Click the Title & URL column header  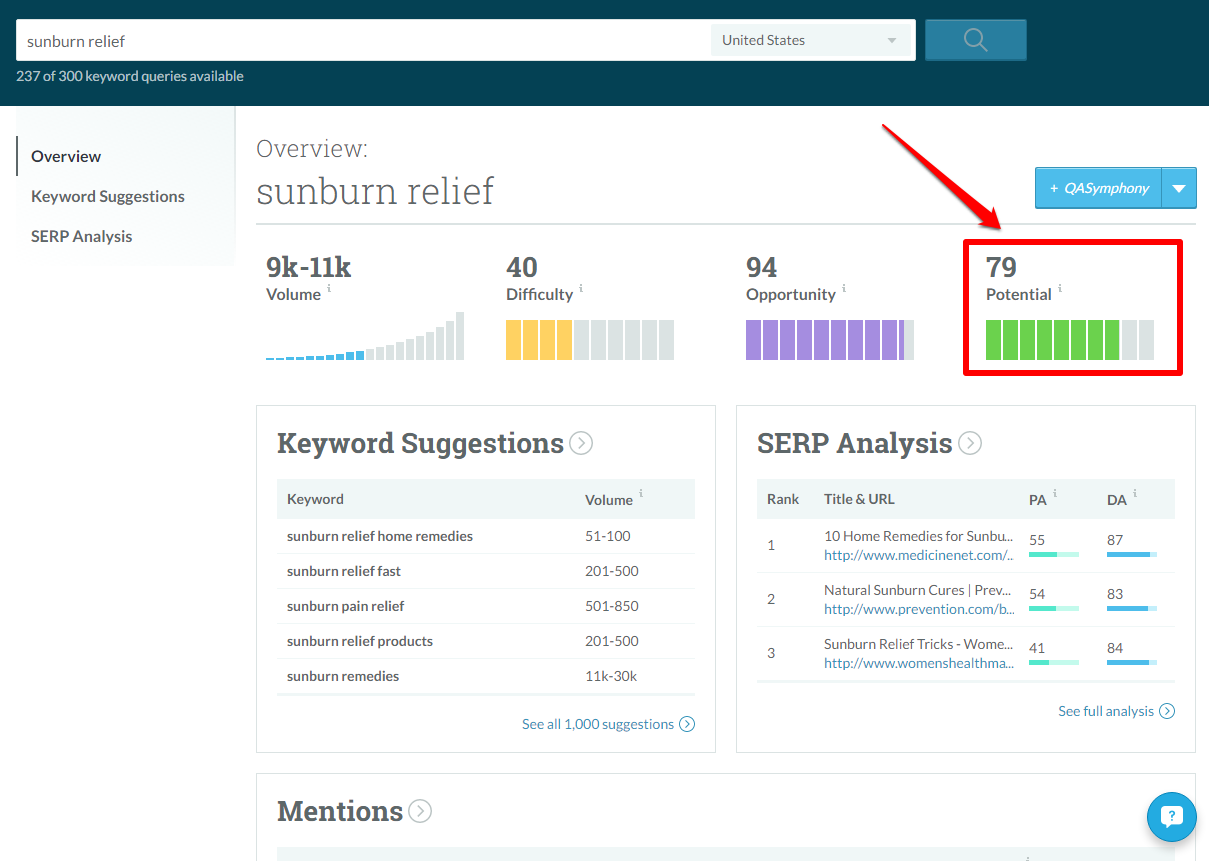pyautogui.click(x=859, y=499)
